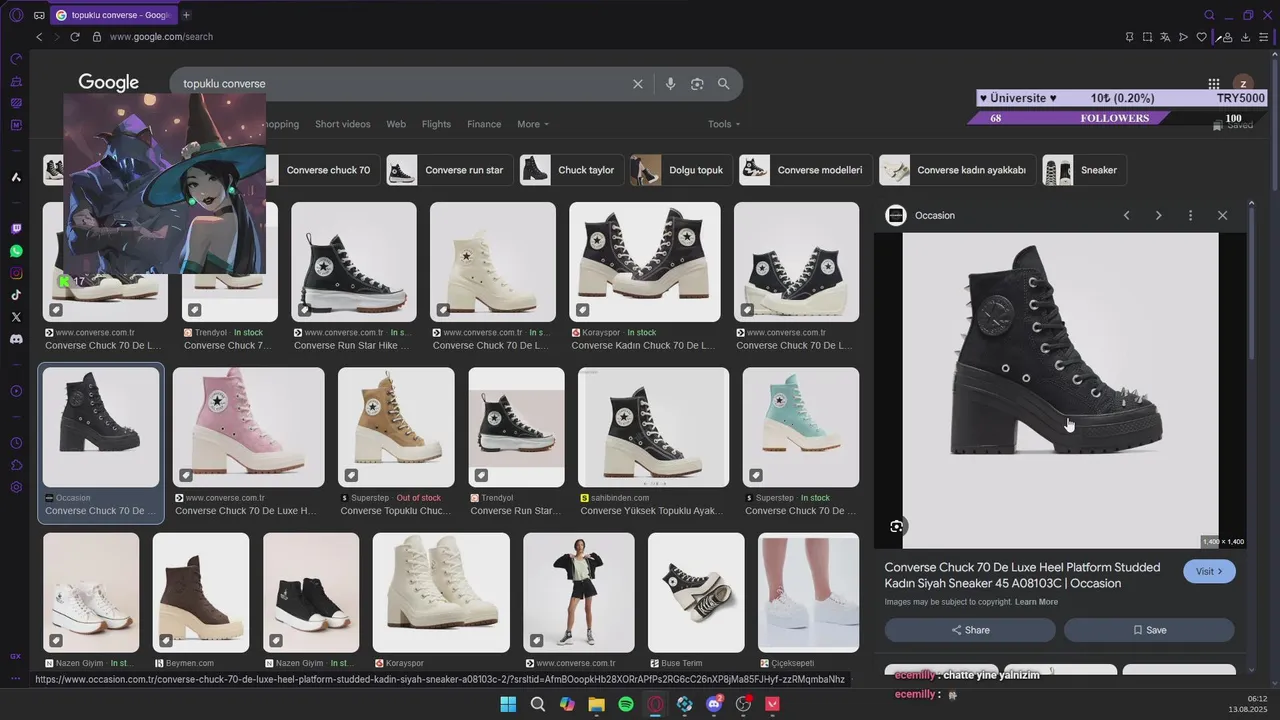Viewport: 1280px width, 720px height.
Task: Switch to Short videos results tab
Action: tap(343, 124)
